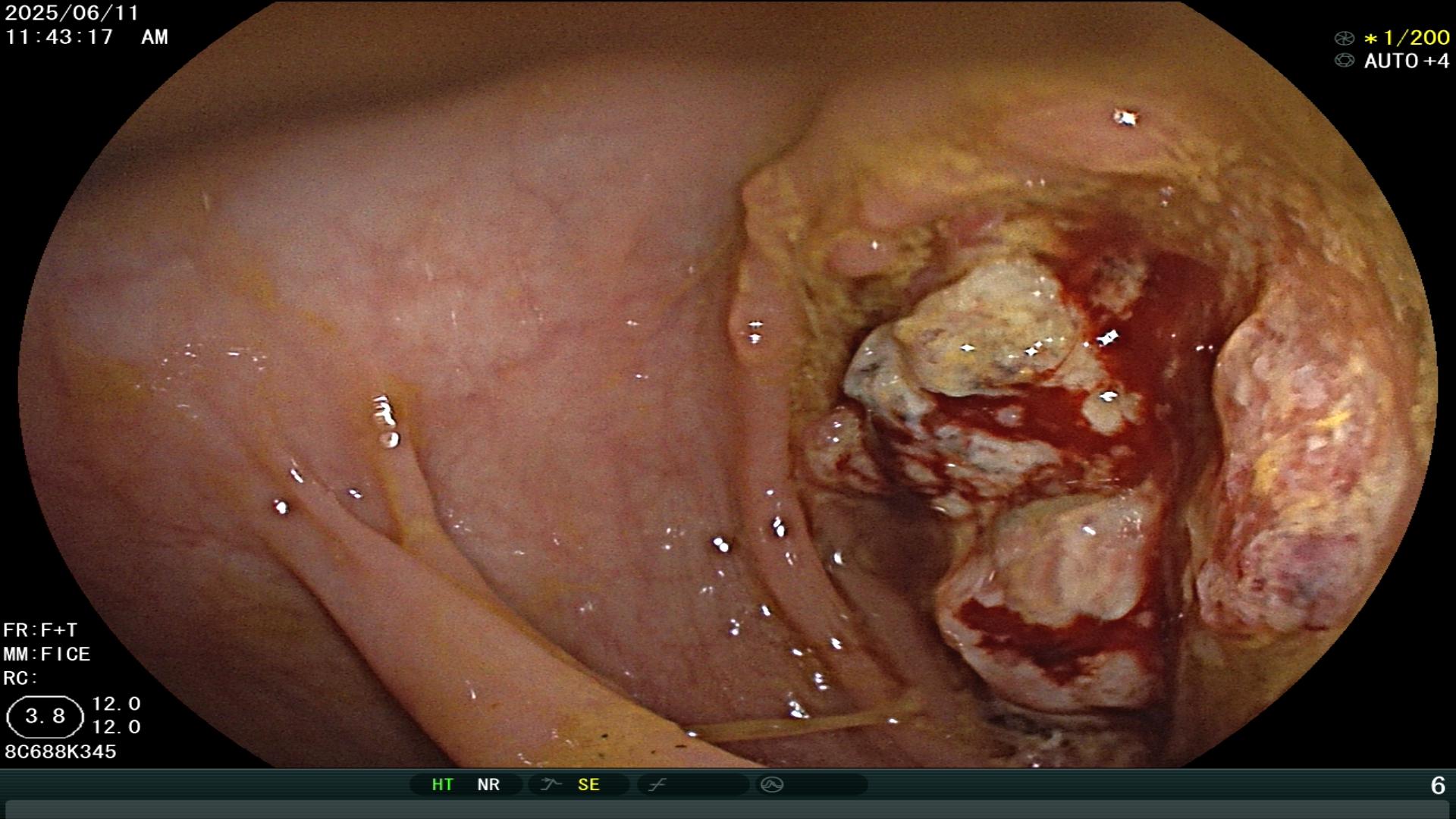Click the green HT indicator in the status bar

click(x=442, y=785)
